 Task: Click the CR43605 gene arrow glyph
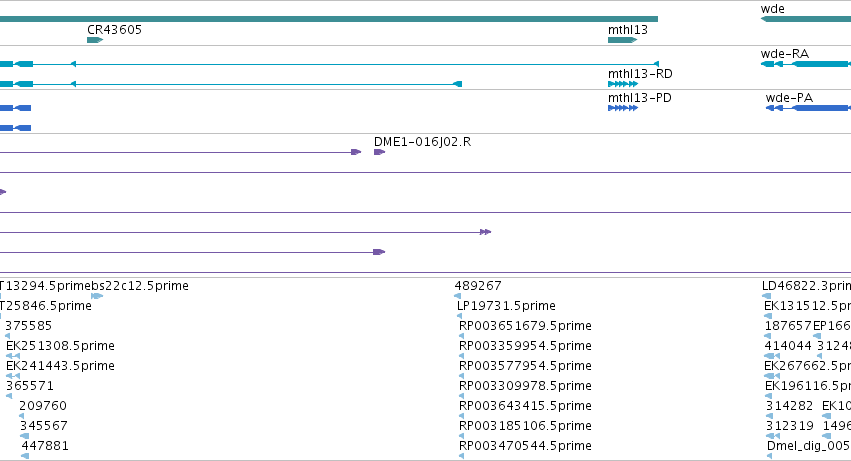click(x=95, y=40)
